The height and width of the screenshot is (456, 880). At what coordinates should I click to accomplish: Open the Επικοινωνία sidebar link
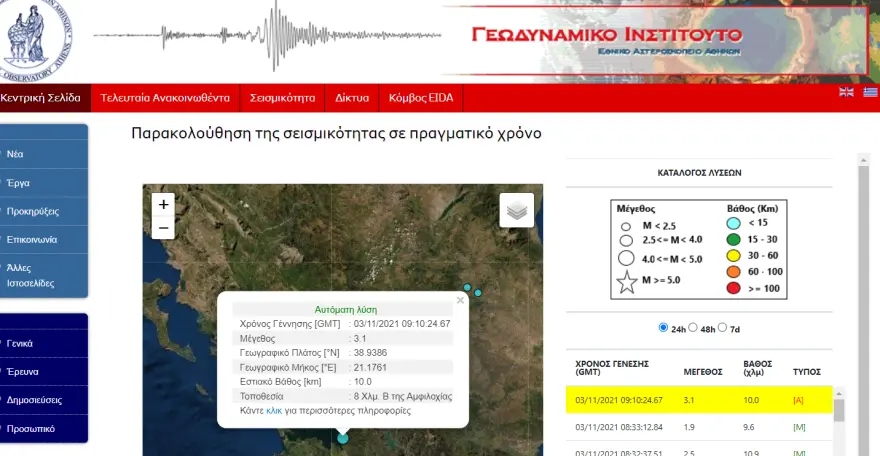32,240
